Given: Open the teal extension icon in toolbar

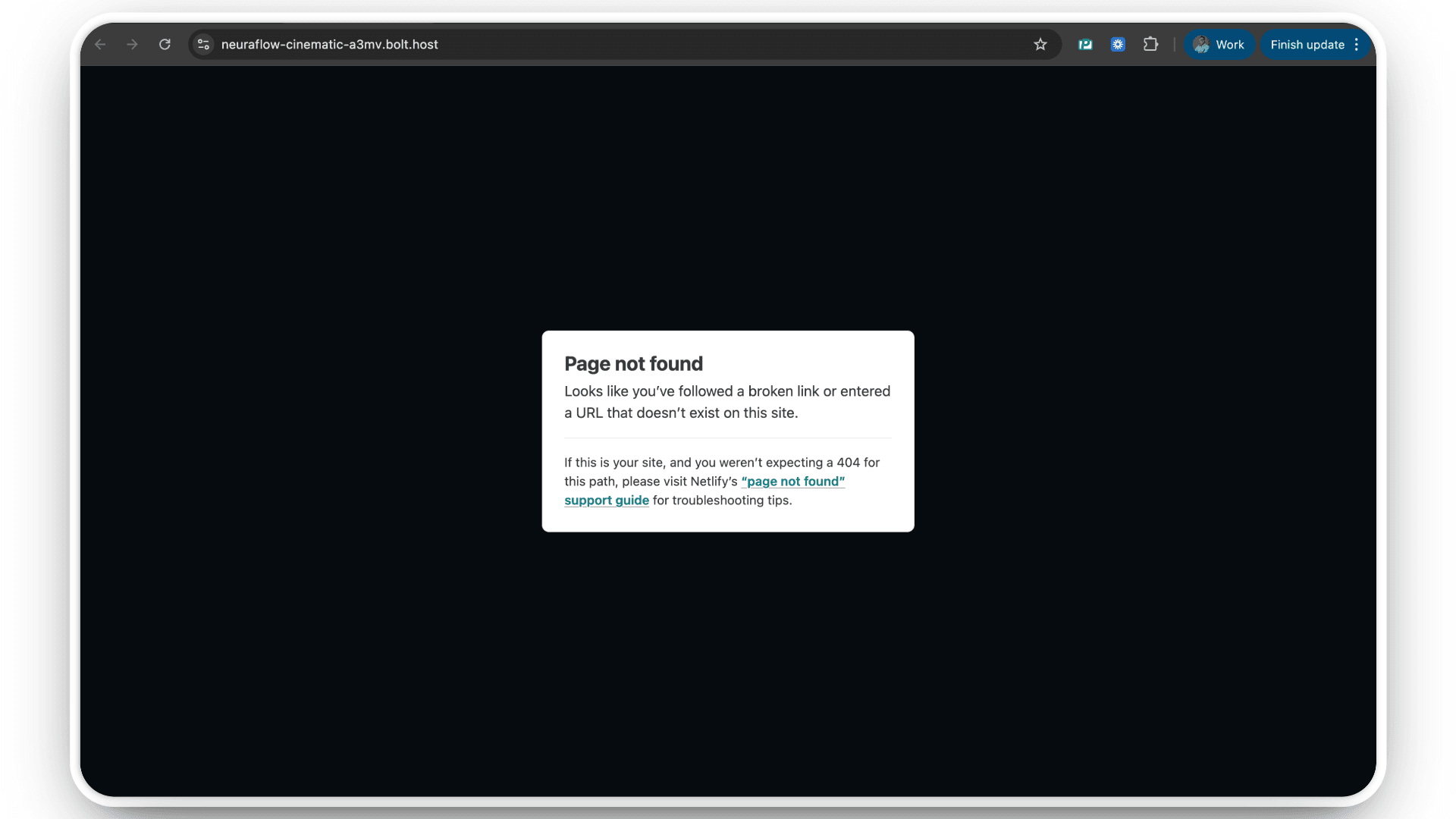Looking at the screenshot, I should (x=1085, y=45).
